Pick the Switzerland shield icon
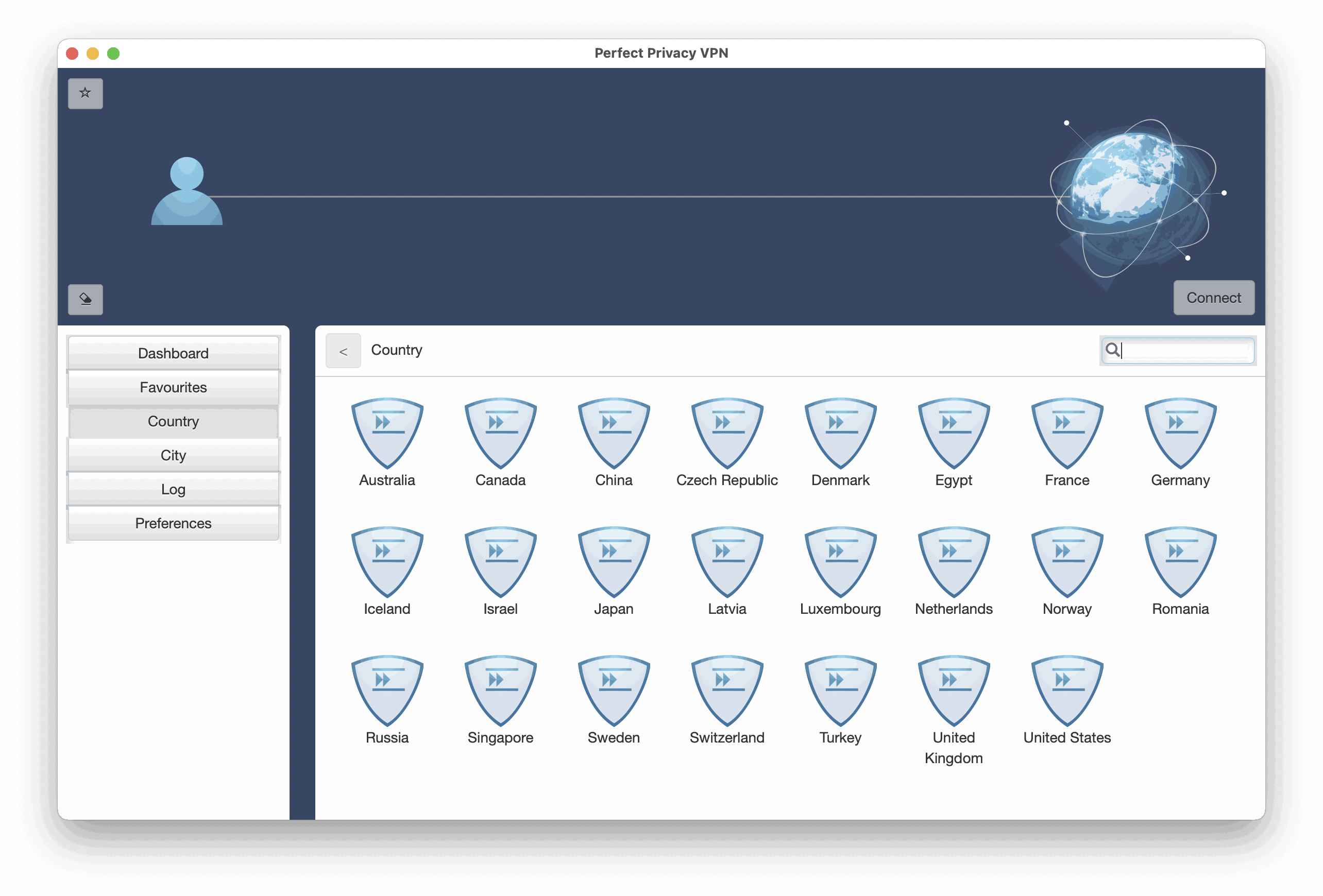The height and width of the screenshot is (896, 1323). tap(727, 690)
